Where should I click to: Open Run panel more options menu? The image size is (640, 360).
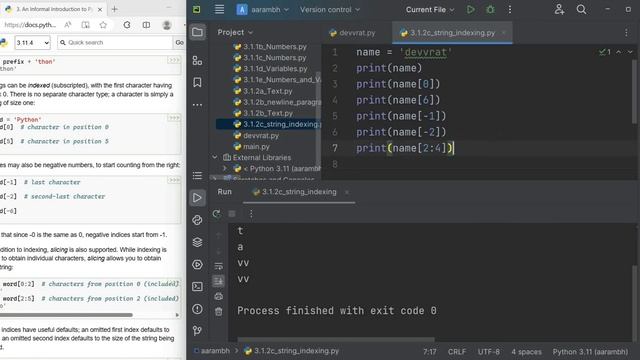coord(251,213)
